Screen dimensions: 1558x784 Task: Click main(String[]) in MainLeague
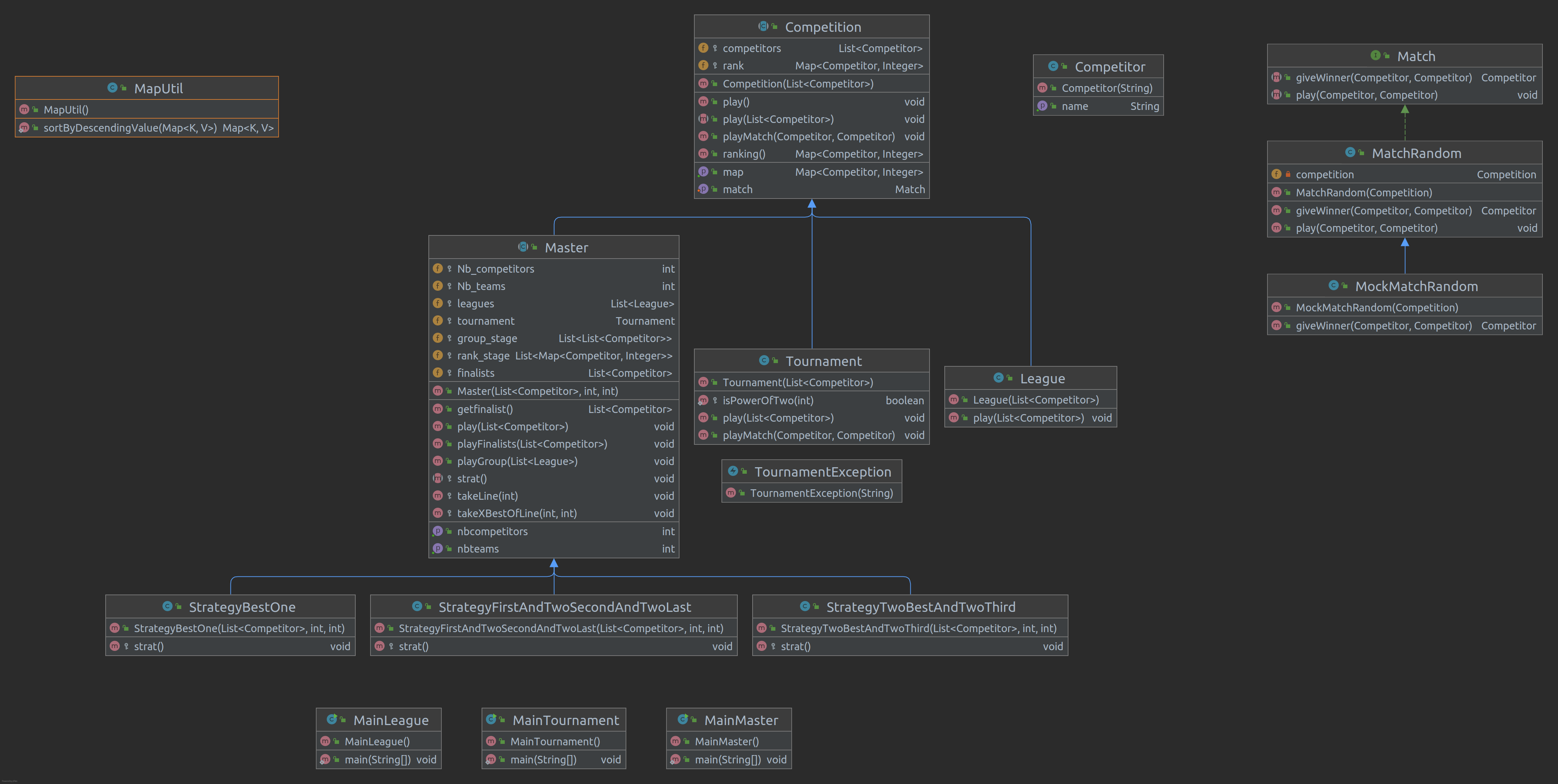pyautogui.click(x=378, y=760)
